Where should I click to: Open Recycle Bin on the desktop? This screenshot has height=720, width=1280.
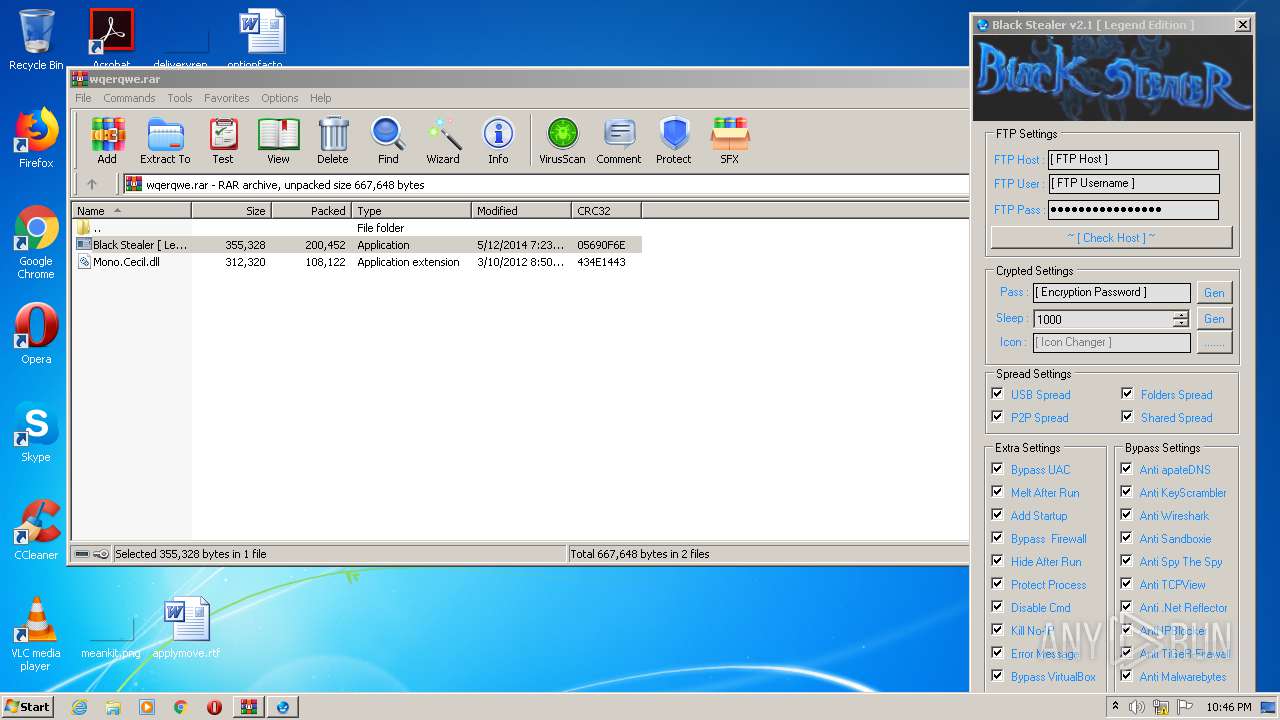point(36,40)
